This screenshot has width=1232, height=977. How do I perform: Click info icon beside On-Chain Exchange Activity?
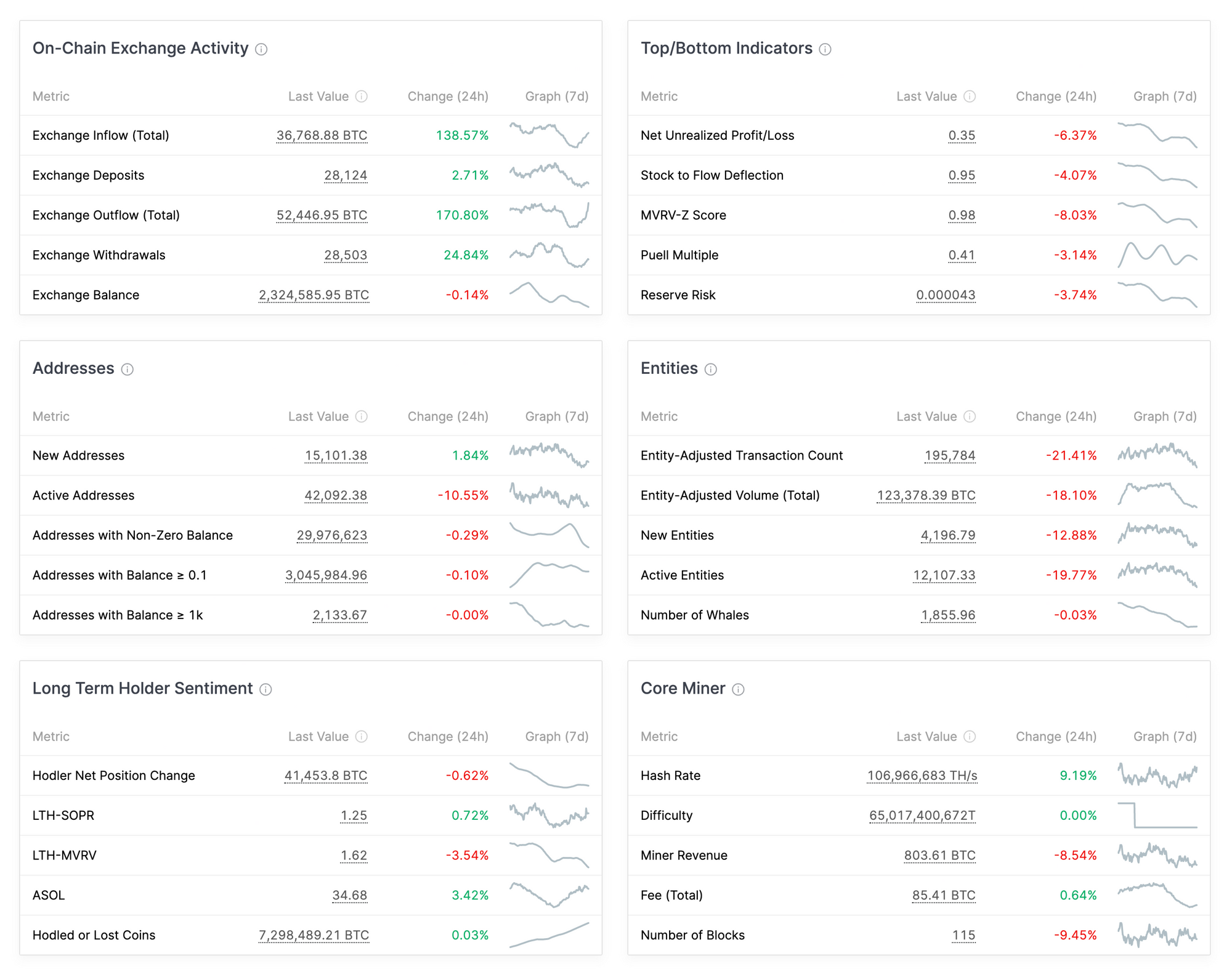261,49
